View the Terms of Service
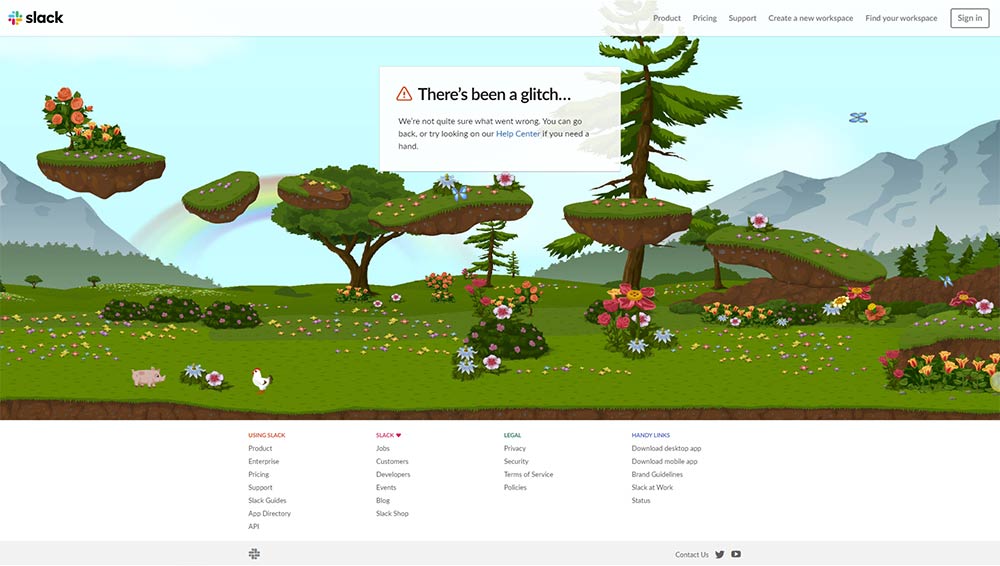 [x=529, y=475]
